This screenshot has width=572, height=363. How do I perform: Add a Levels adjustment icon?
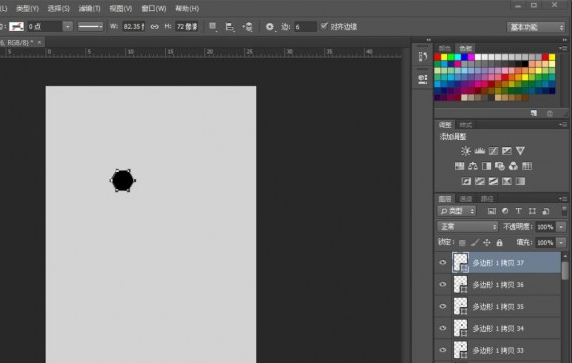pos(479,151)
